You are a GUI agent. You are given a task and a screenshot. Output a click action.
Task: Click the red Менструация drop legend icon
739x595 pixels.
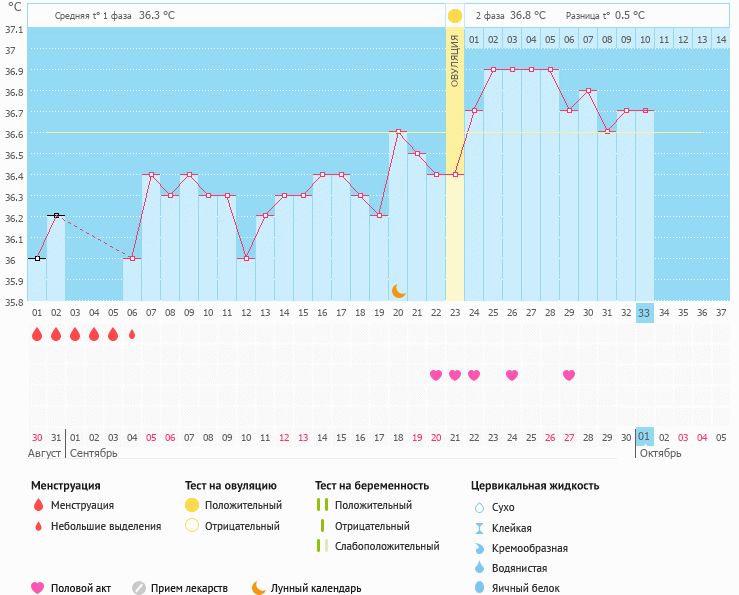point(39,505)
